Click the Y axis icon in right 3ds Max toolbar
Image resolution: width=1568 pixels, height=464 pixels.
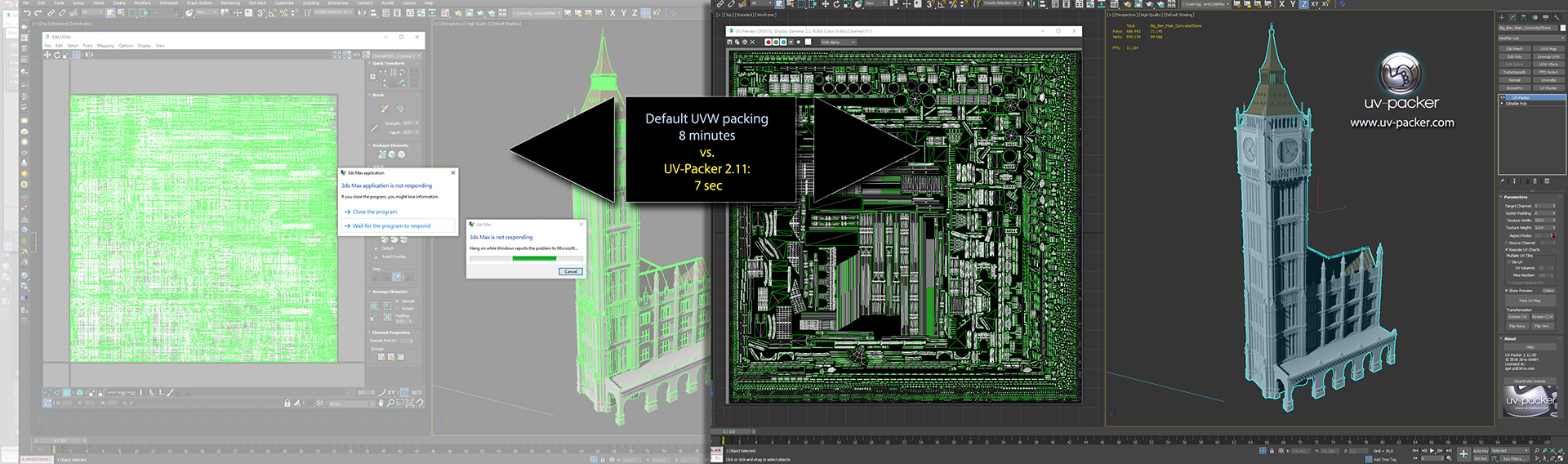pos(1293,4)
